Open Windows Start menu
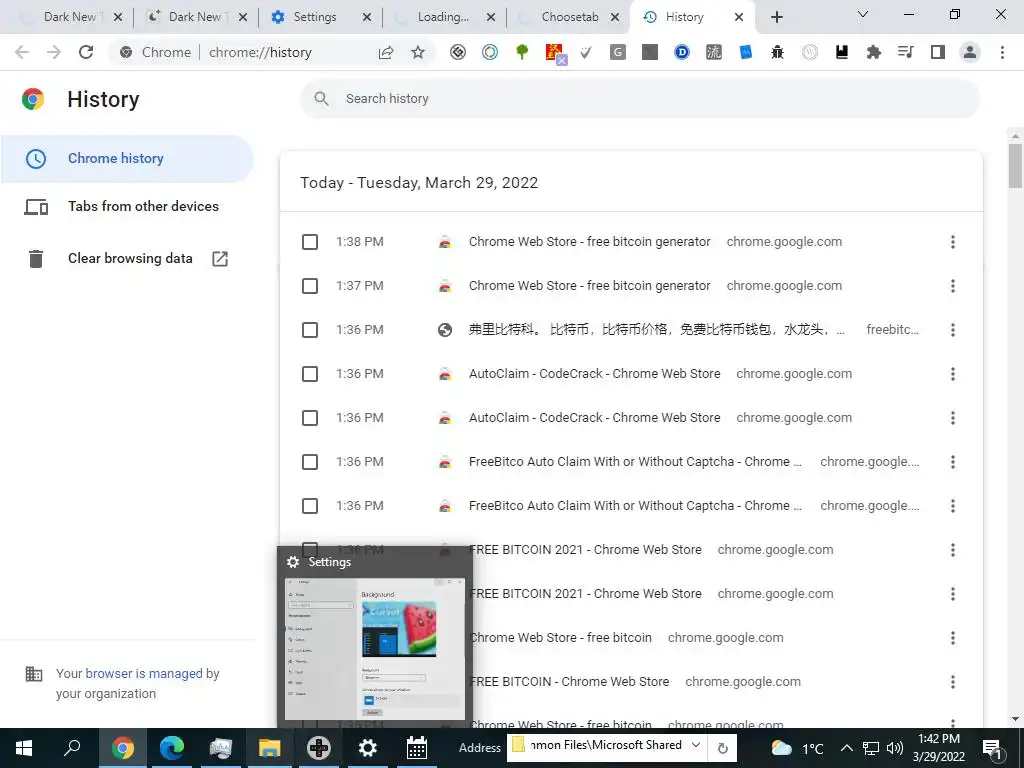The image size is (1024, 768). pos(24,748)
